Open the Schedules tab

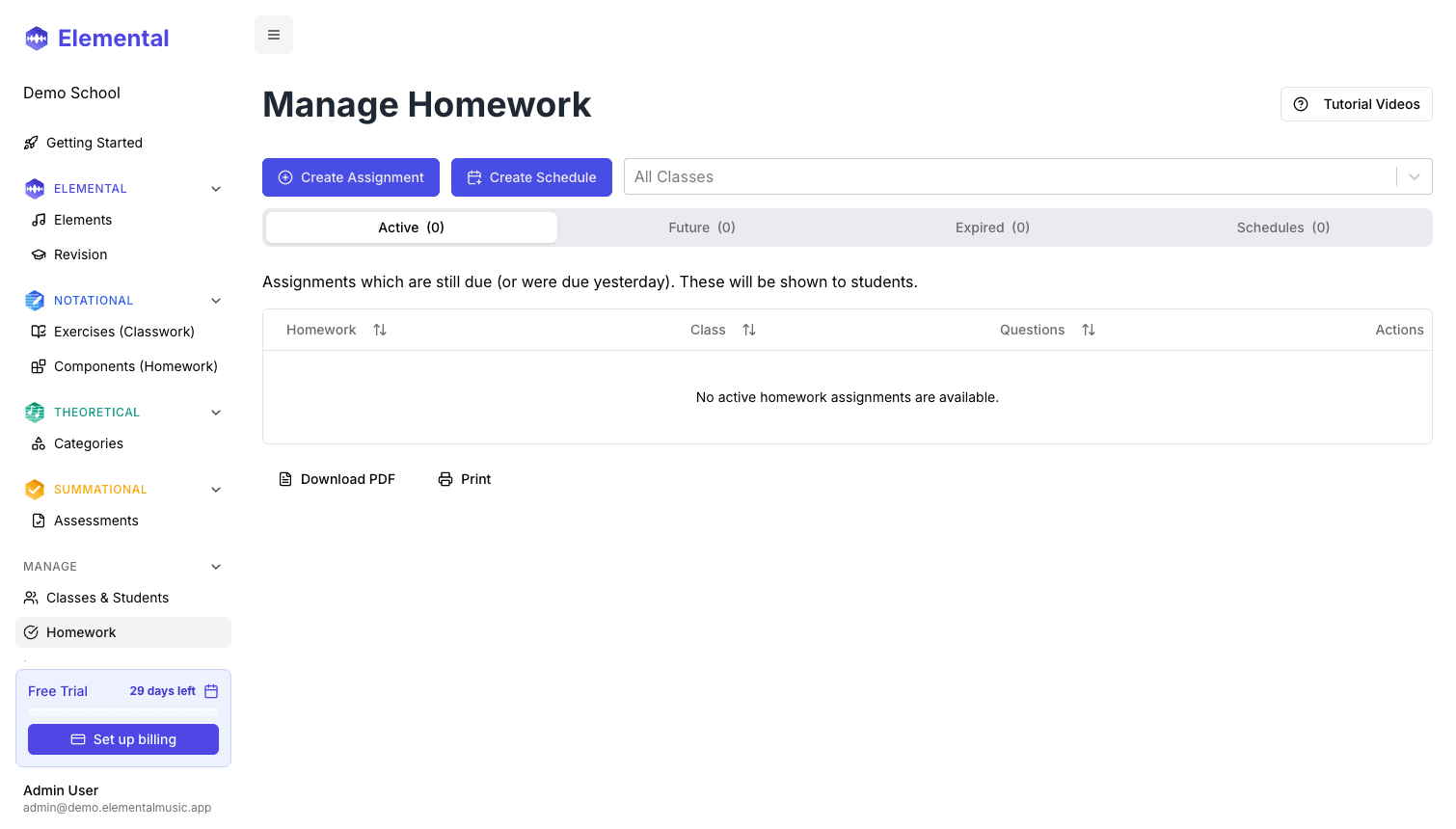(x=1282, y=227)
